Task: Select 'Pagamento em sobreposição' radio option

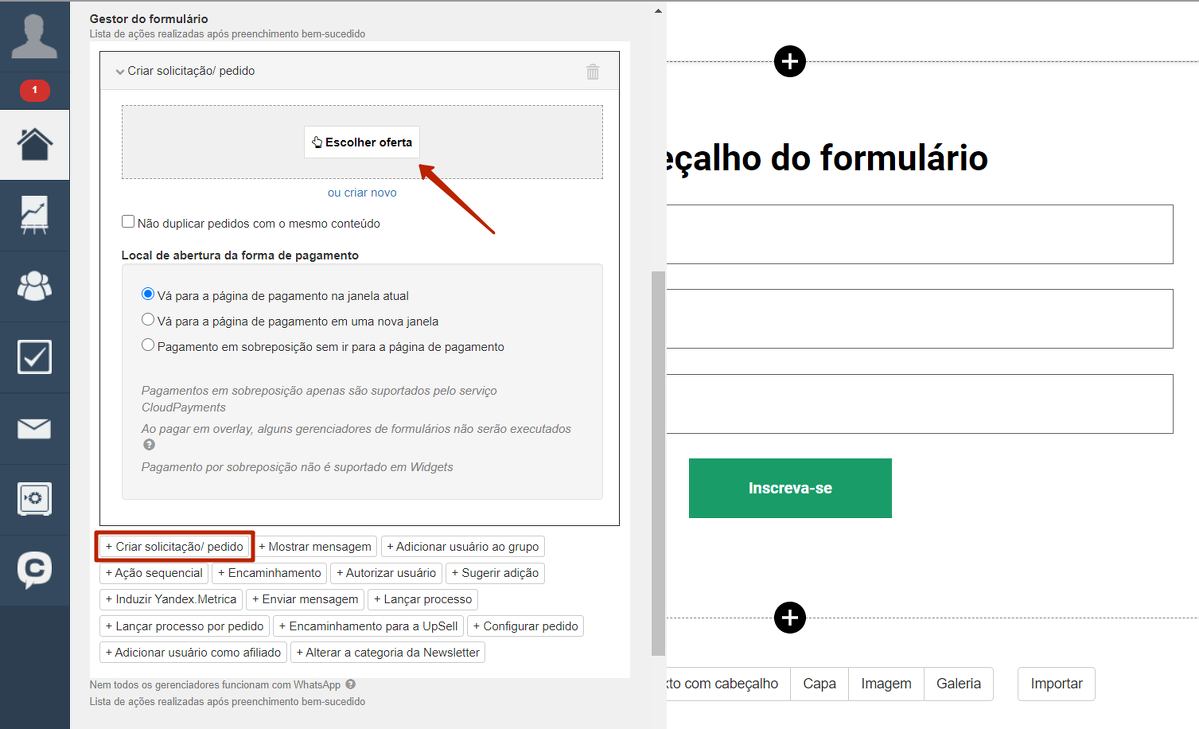Action: coord(148,345)
